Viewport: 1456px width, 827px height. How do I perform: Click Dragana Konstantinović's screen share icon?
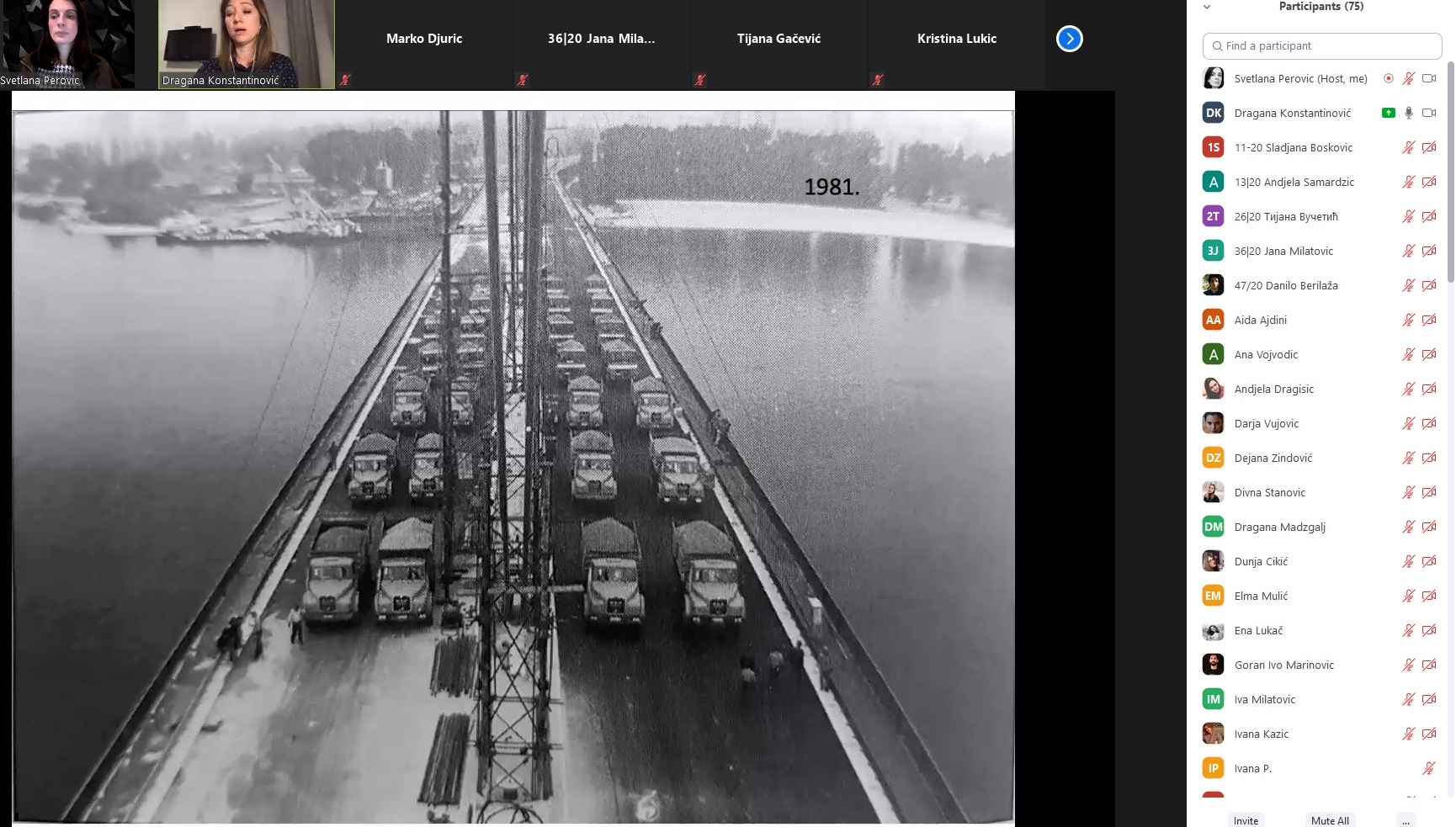point(1389,113)
